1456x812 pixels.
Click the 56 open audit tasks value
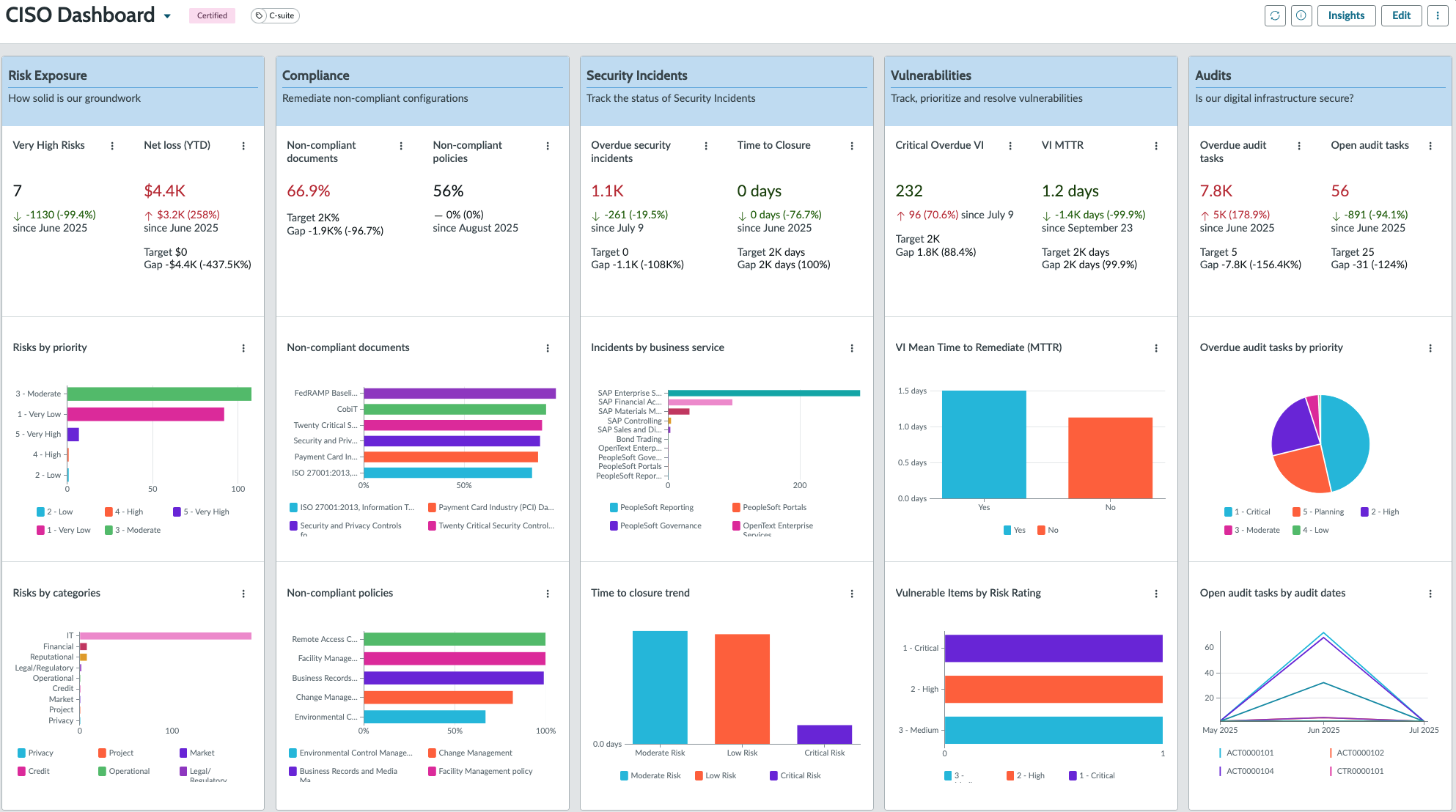click(1340, 191)
